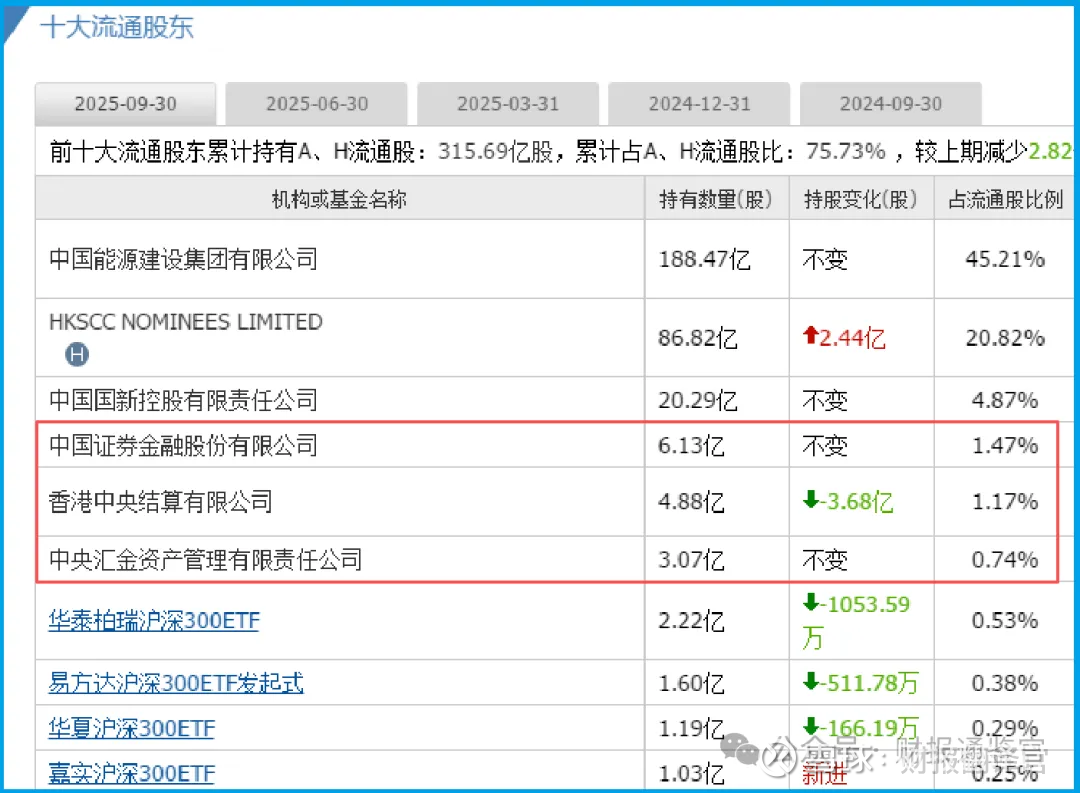Click the 86.82亿 holding value

[698, 338]
